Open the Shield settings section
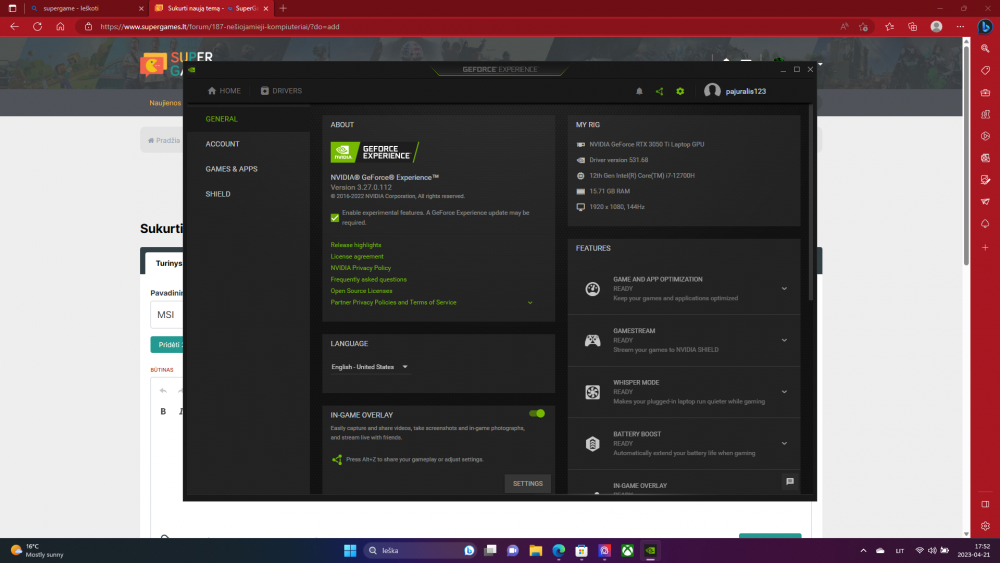The height and width of the screenshot is (563, 1000). point(218,194)
